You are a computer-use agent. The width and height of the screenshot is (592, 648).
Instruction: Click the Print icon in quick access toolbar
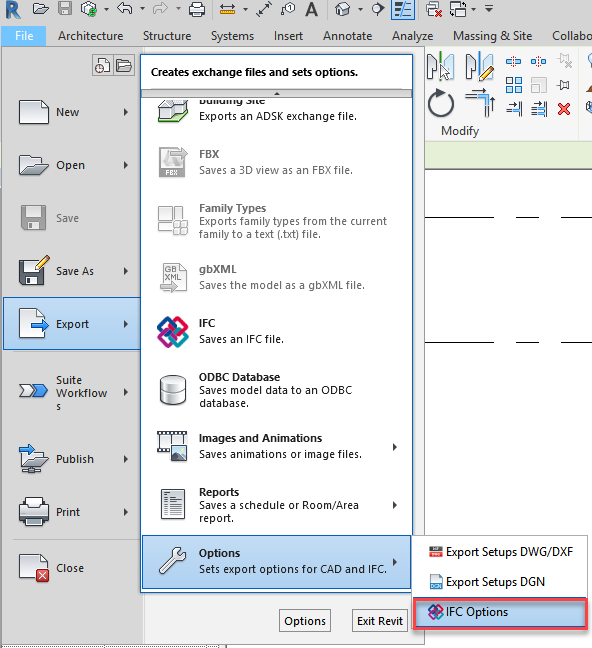point(197,9)
